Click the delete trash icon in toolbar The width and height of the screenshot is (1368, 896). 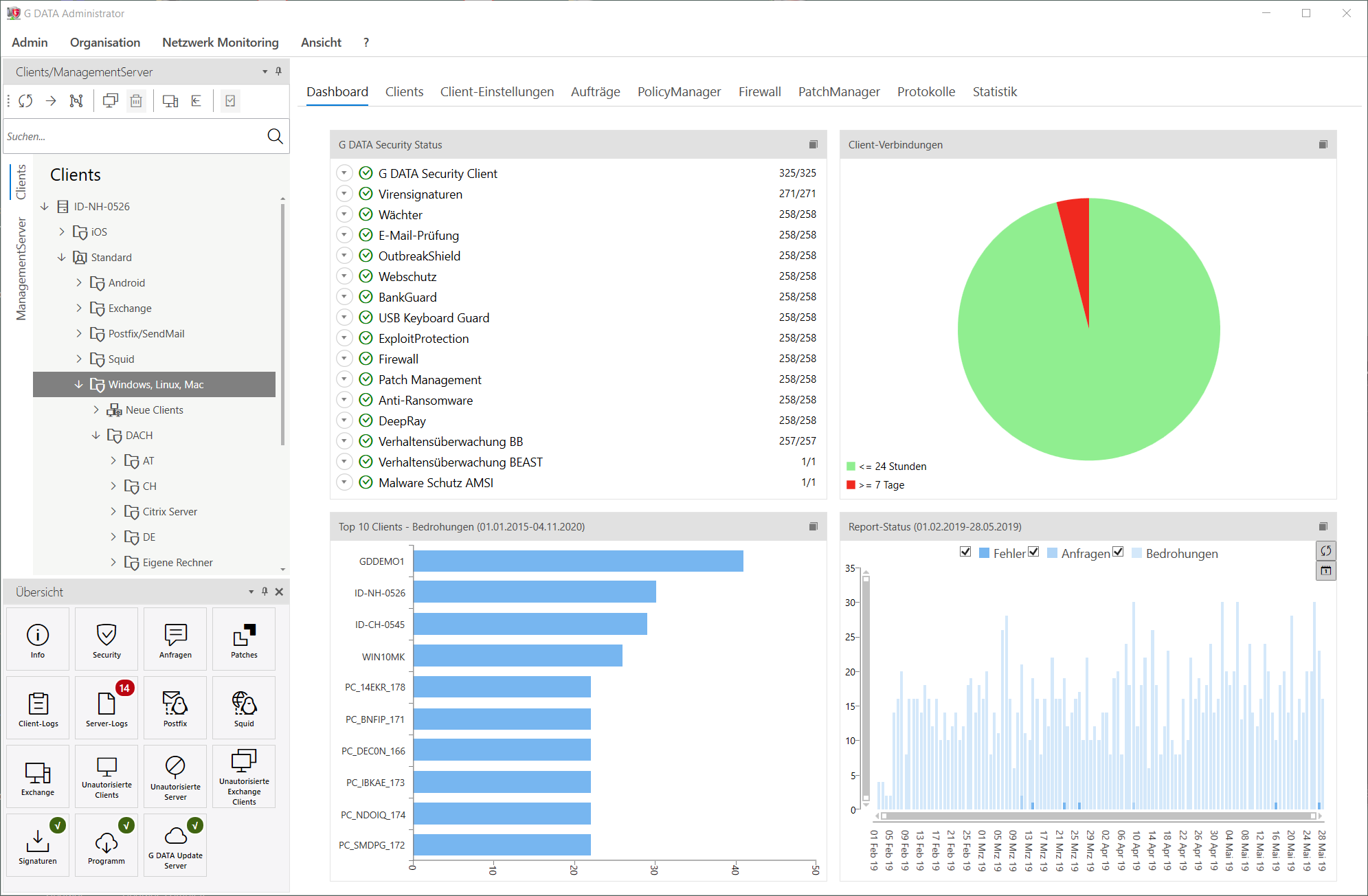(x=136, y=101)
